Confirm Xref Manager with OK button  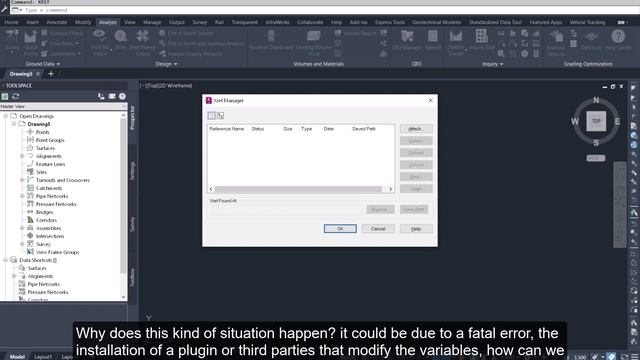(x=340, y=229)
